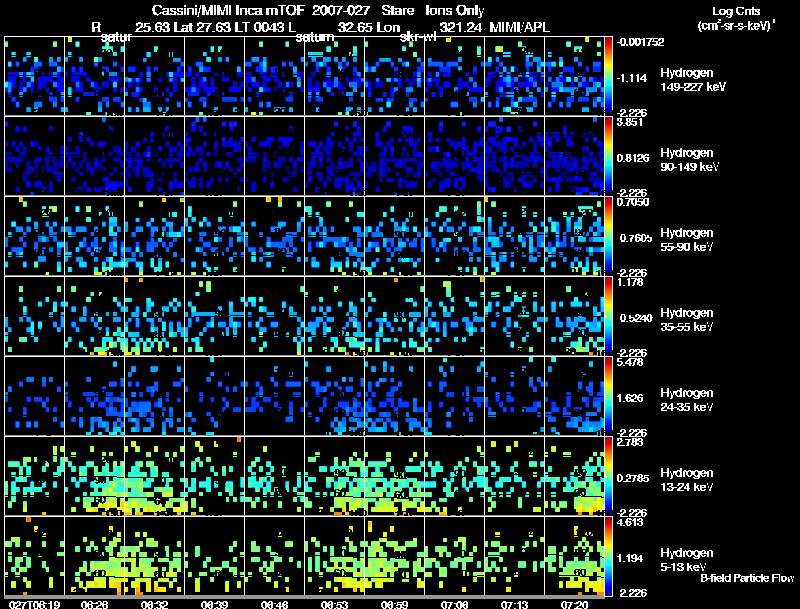800x609 pixels.
Task: Click the '0.5240' colorbar value
Action: click(x=636, y=318)
